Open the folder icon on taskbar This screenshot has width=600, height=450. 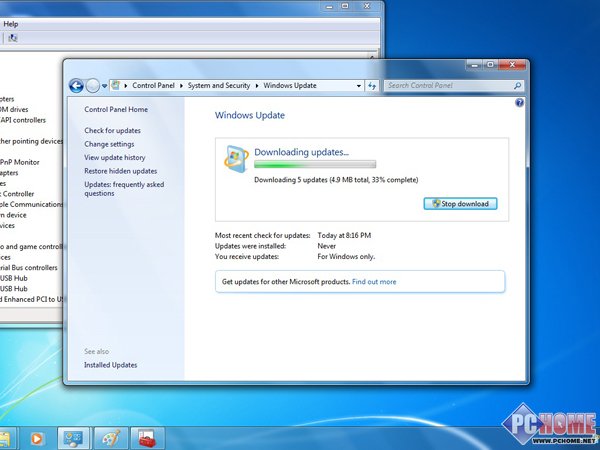click(5, 439)
